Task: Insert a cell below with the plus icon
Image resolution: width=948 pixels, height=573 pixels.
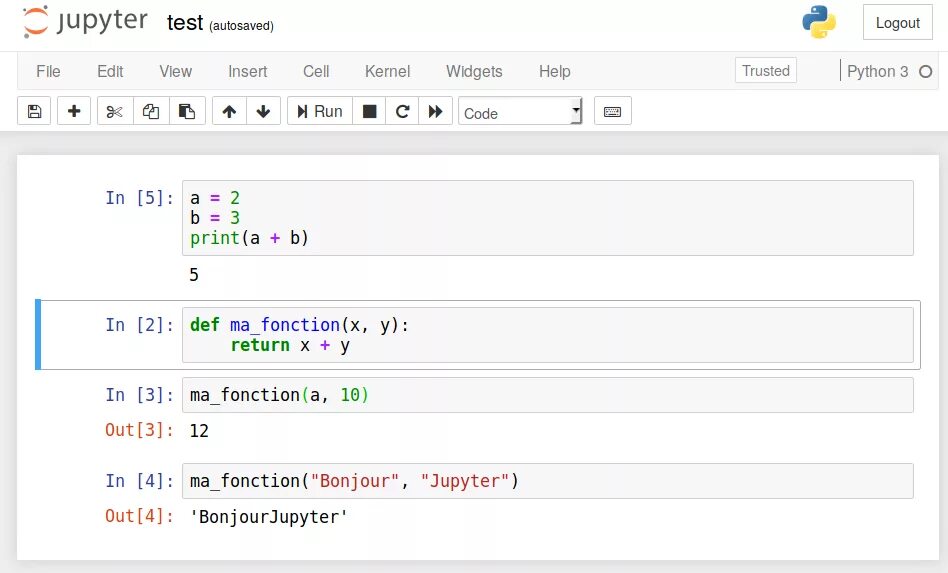Action: pos(74,112)
